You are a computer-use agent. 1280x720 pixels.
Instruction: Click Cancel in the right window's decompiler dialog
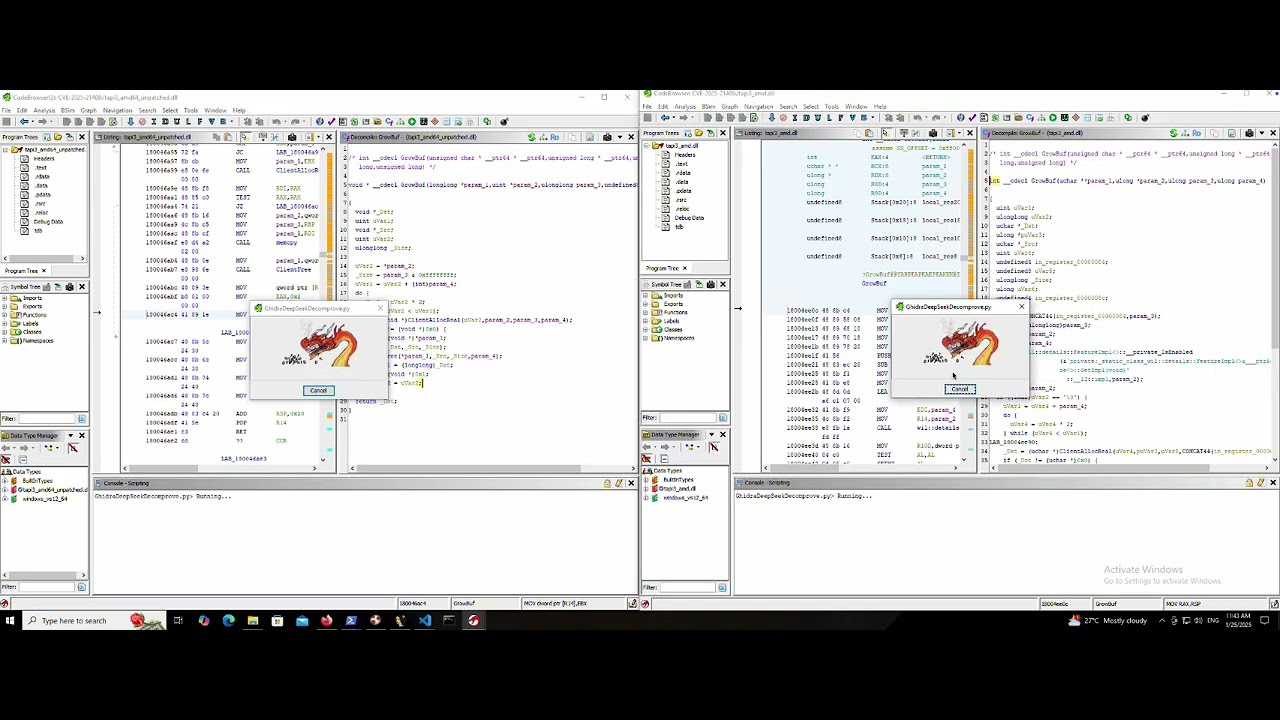959,388
